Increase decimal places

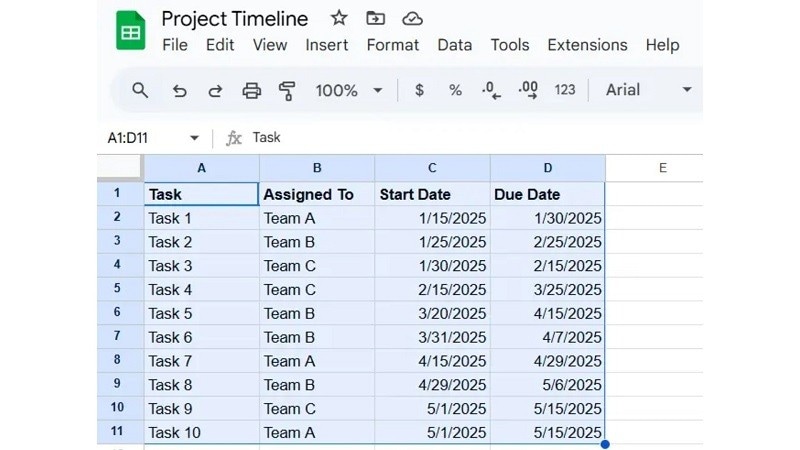528,90
